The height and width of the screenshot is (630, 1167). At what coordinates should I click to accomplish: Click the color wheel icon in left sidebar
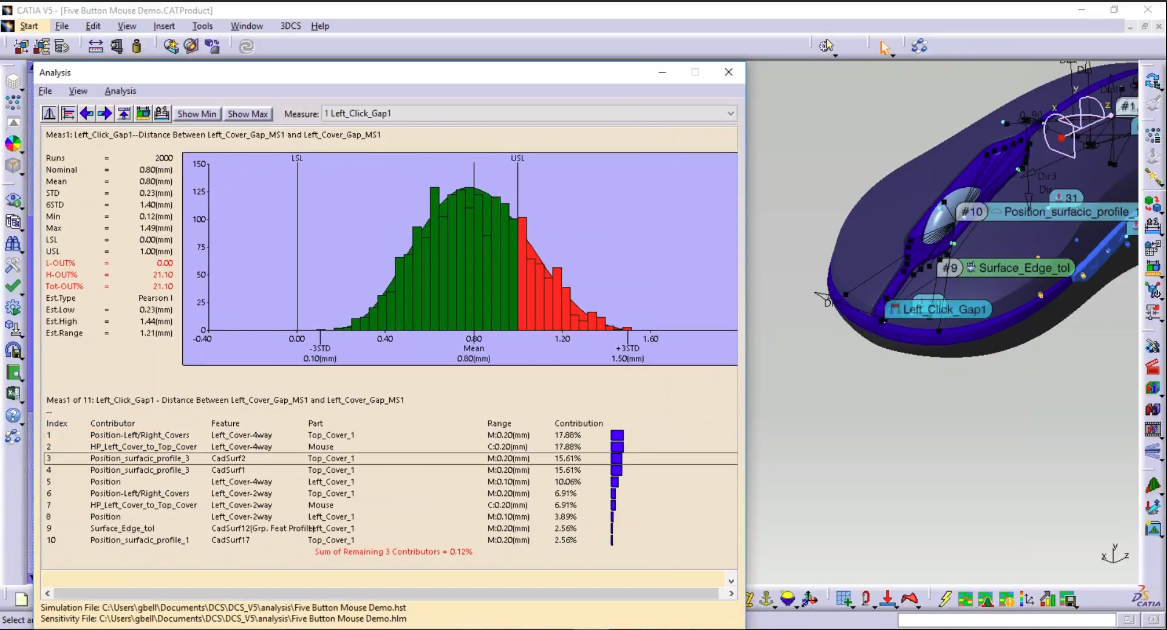click(13, 143)
